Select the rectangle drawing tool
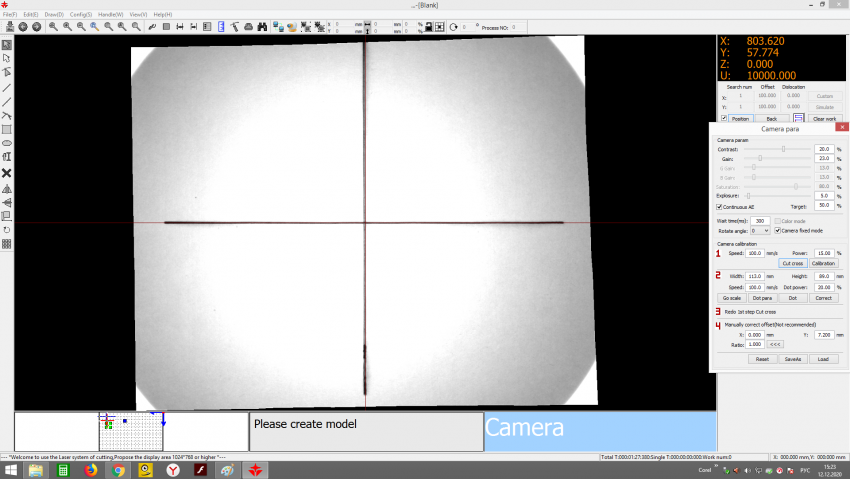The image size is (850, 479). point(7,129)
